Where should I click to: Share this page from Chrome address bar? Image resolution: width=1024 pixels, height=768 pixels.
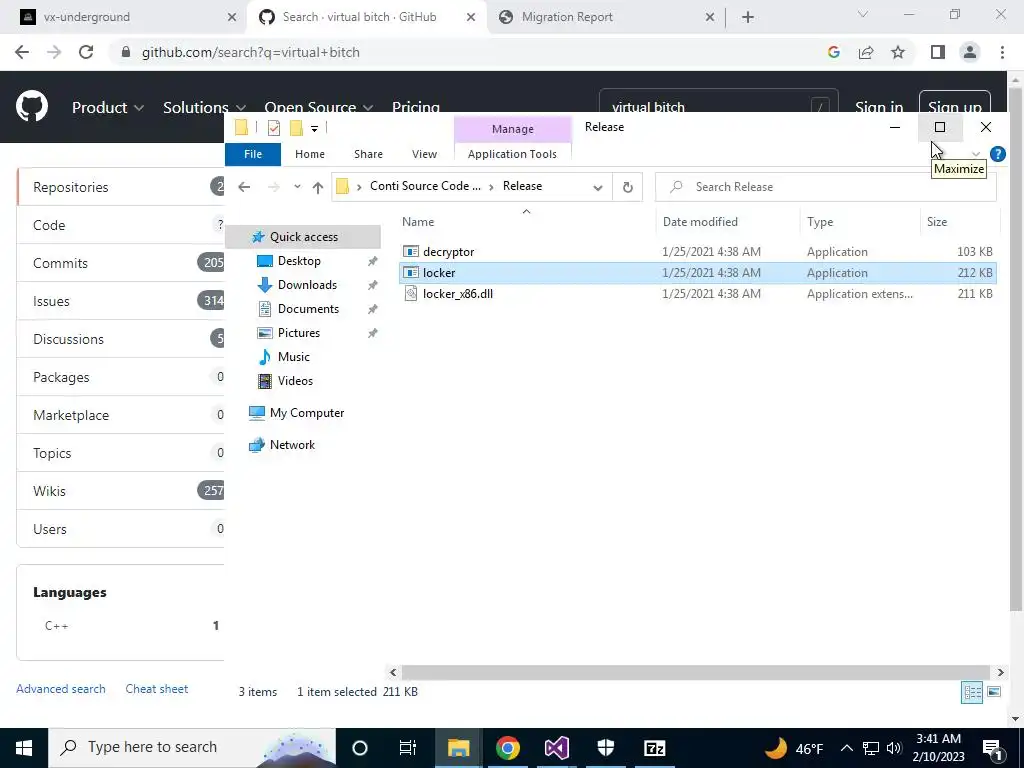866,52
